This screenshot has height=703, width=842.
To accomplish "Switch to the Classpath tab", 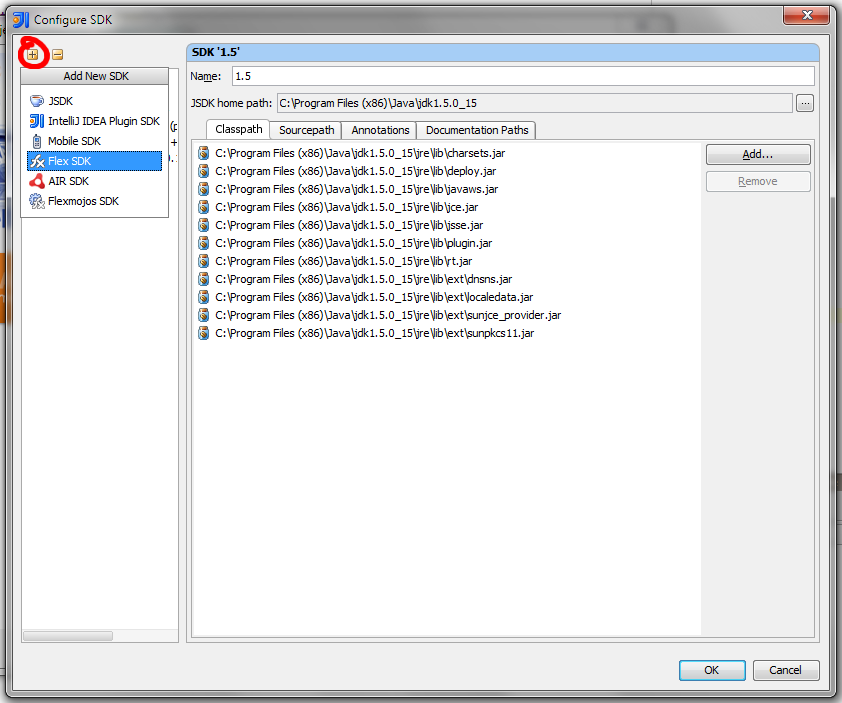I will tap(238, 129).
